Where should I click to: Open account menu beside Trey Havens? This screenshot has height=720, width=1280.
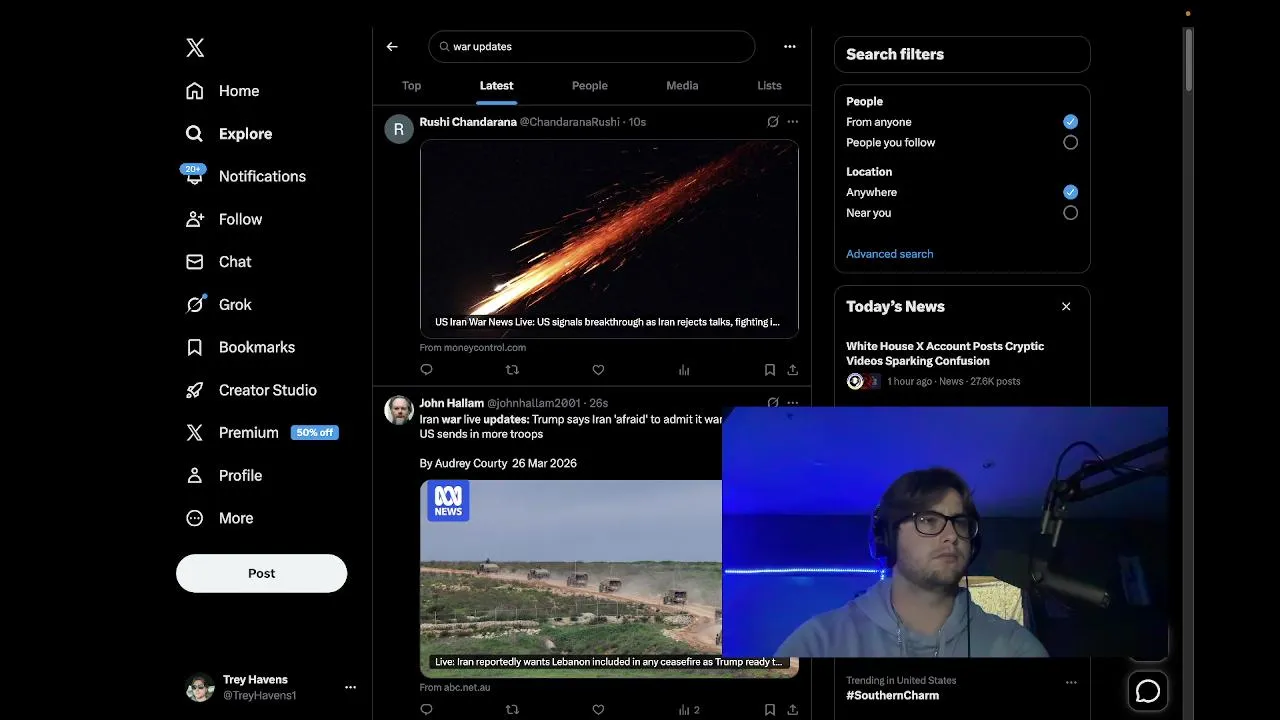(x=350, y=688)
